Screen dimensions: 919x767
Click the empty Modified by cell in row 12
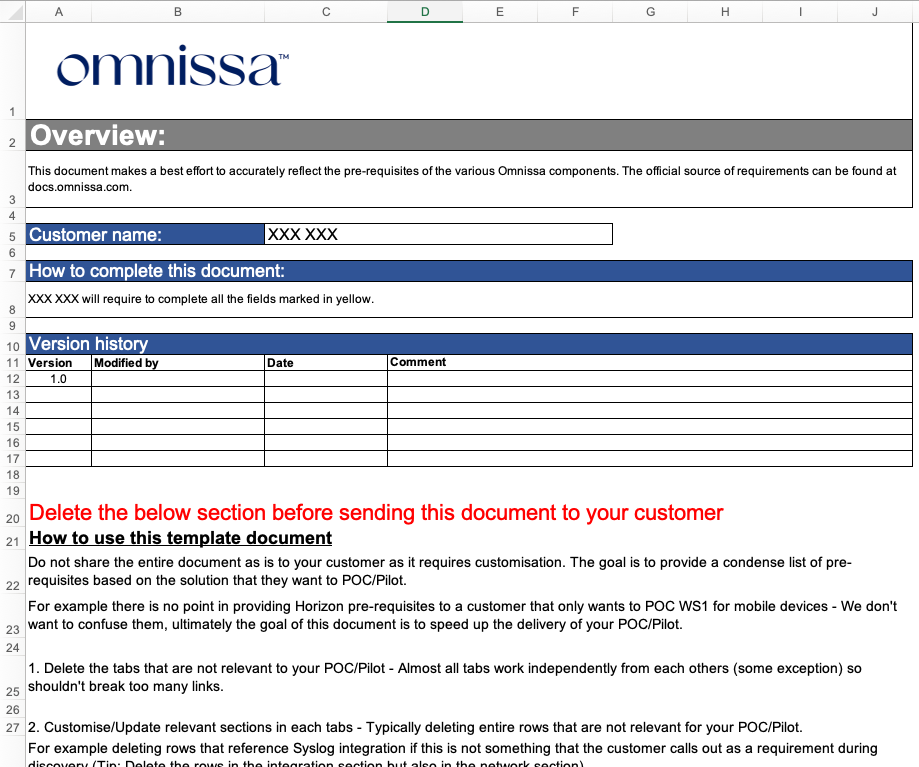click(x=177, y=379)
